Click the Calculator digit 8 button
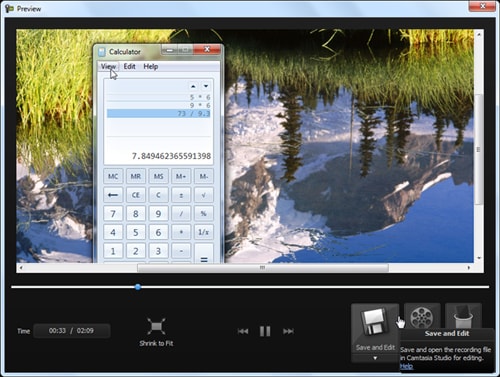This screenshot has height=377, width=500. coord(136,214)
